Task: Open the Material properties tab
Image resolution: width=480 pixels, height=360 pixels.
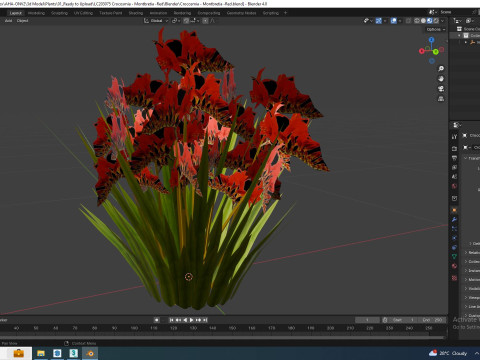Action: pyautogui.click(x=454, y=266)
